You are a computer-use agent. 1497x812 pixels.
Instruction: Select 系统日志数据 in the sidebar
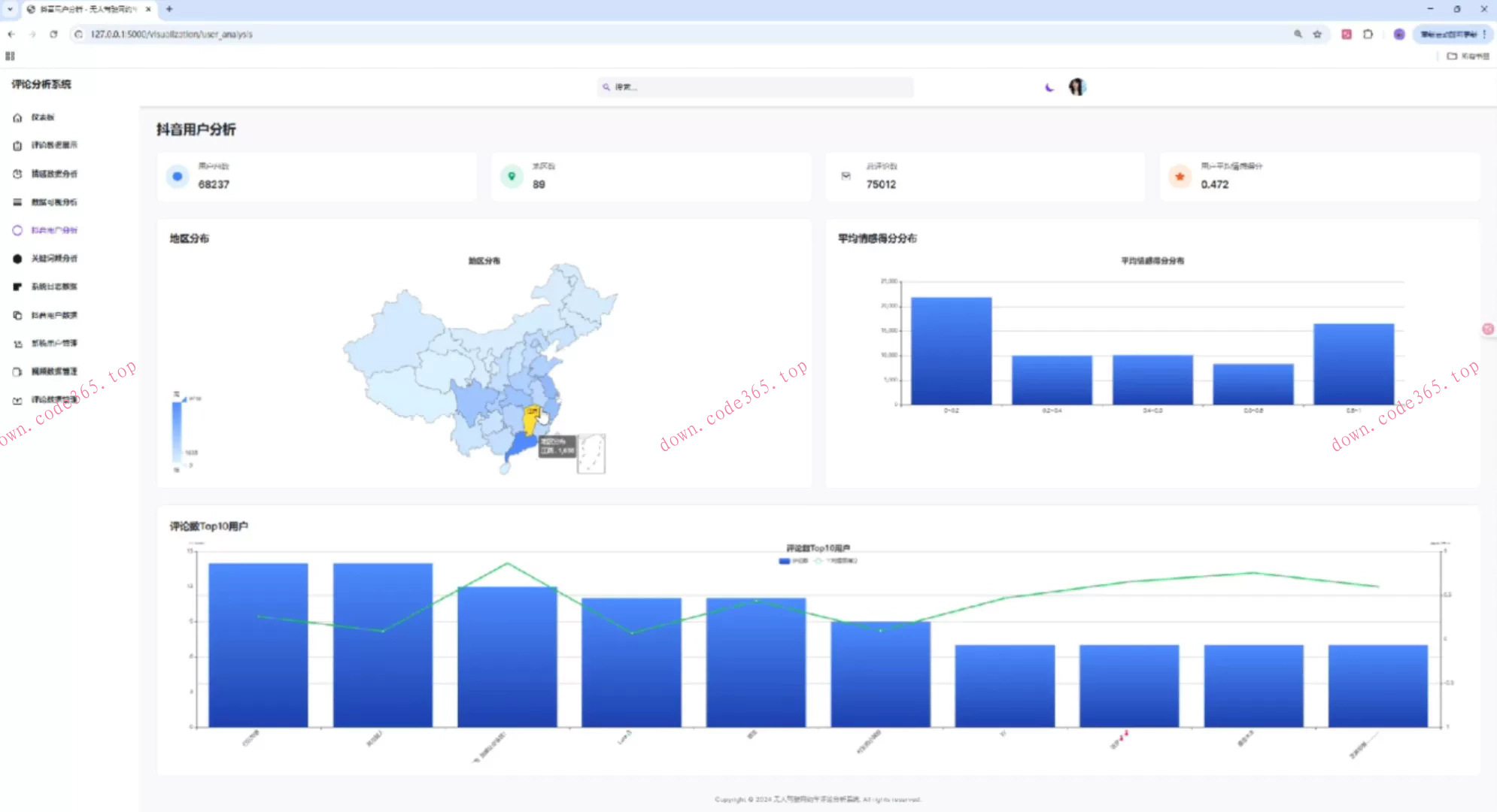click(53, 286)
